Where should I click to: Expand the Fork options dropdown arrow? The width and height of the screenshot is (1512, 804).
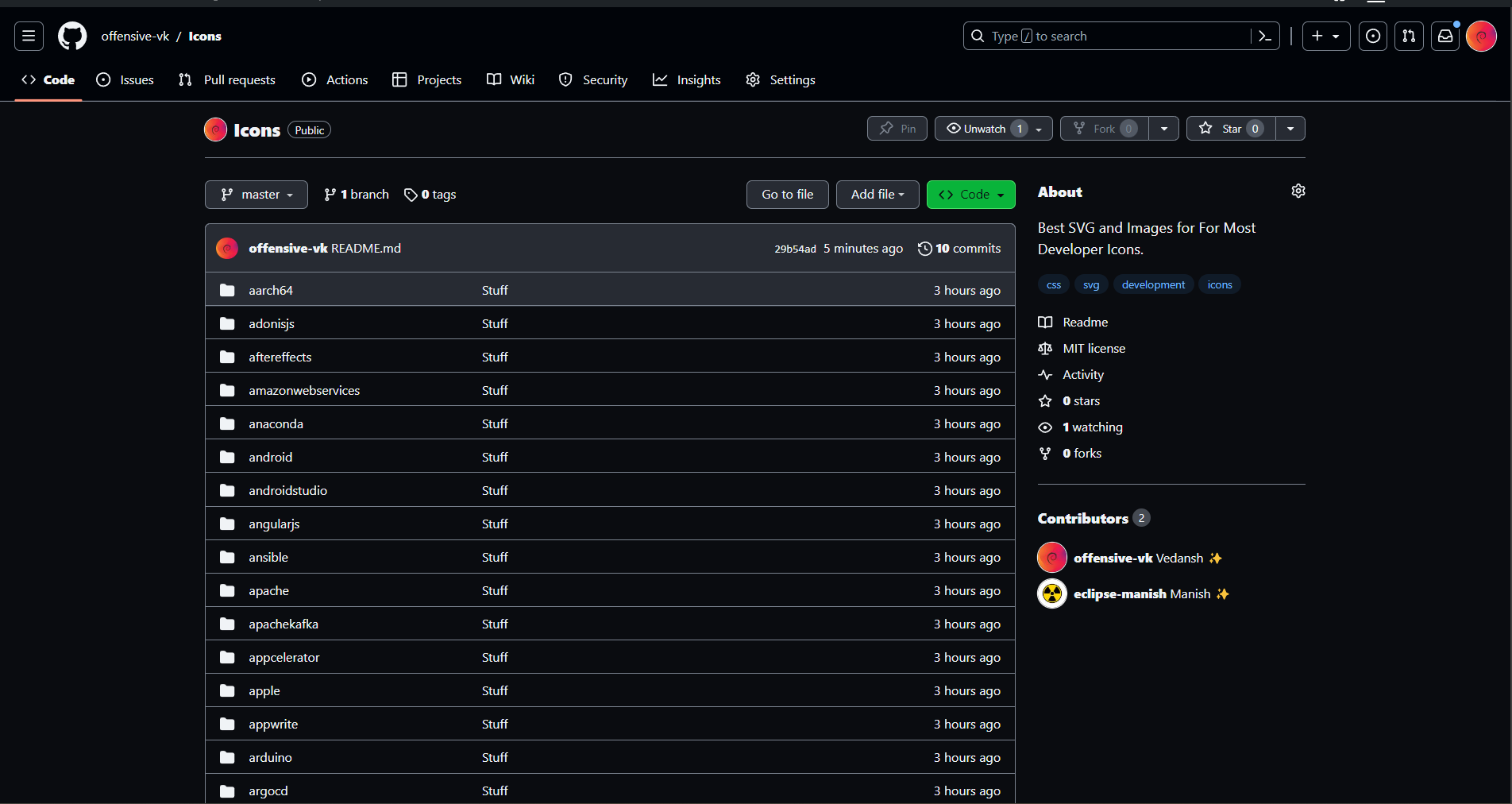coord(1164,129)
